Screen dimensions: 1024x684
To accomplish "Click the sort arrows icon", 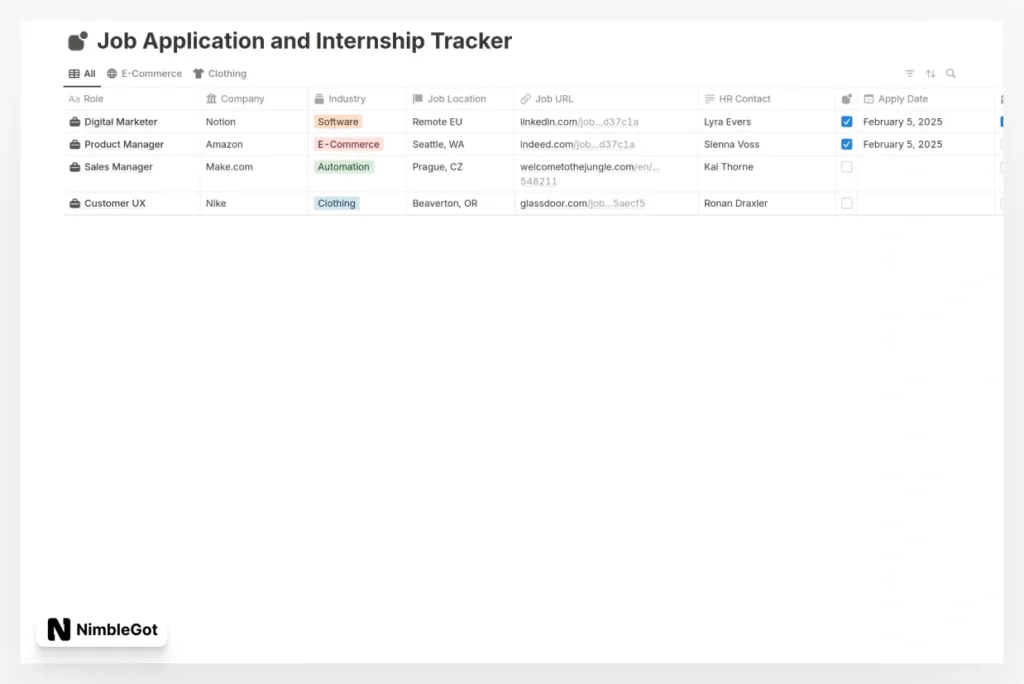I will coord(931,74).
